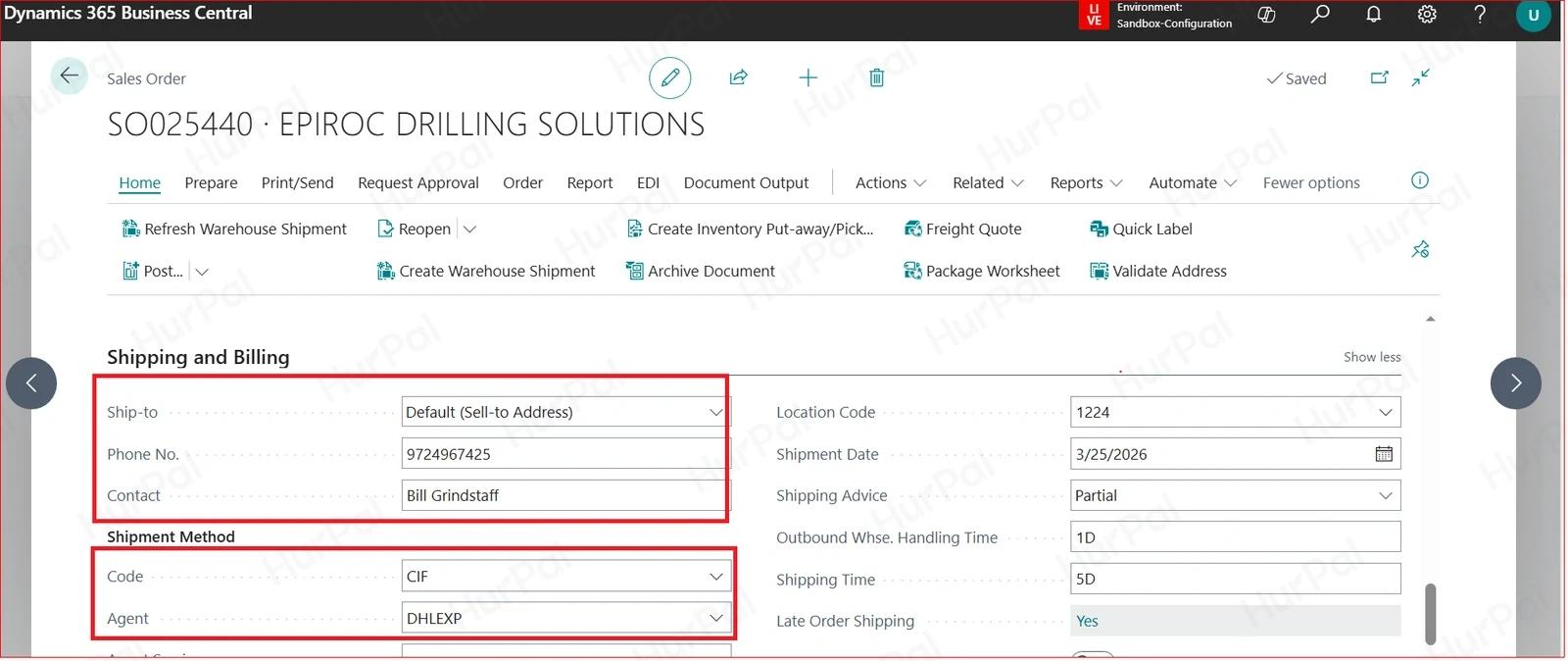1568x661 pixels.
Task: Open Ship-to dropdown
Action: [716, 412]
